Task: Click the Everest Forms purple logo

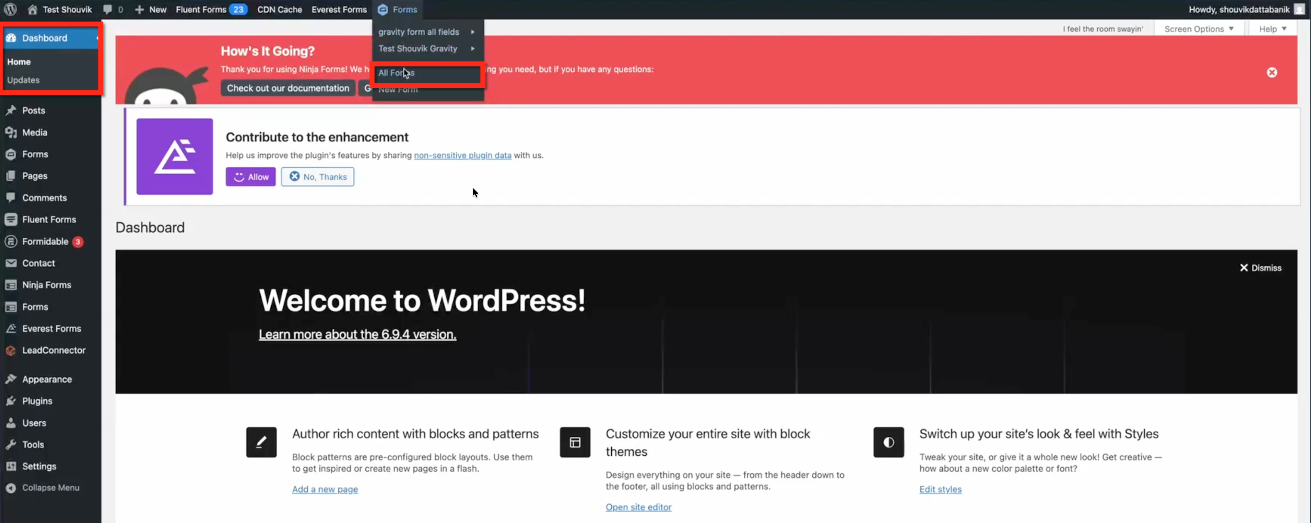Action: point(175,157)
